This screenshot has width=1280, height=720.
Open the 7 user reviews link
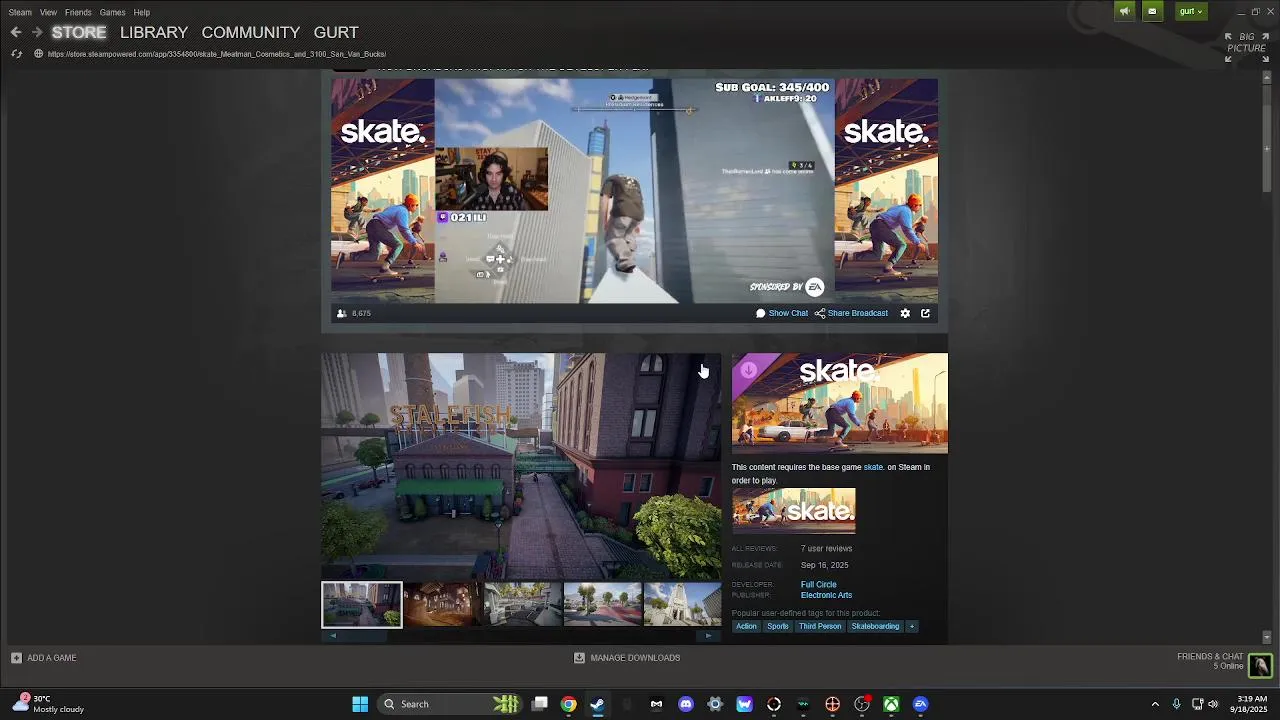pyautogui.click(x=826, y=548)
